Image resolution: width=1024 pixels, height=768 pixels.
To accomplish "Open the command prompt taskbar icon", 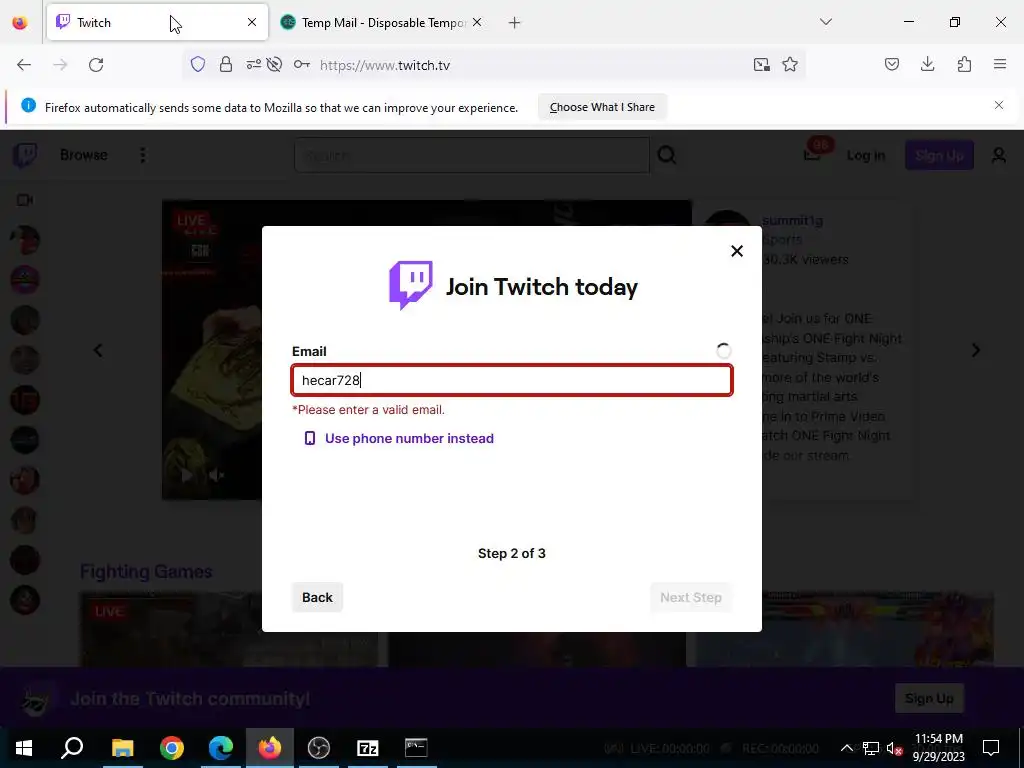I will click(x=416, y=748).
